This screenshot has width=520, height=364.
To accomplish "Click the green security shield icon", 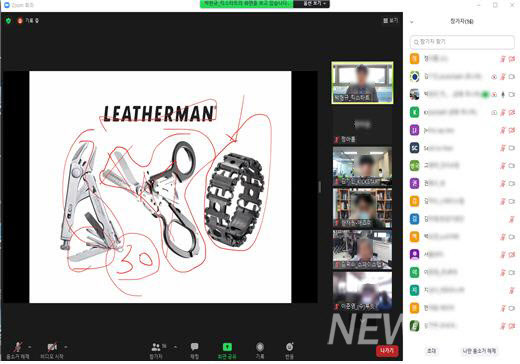I will coord(8,21).
